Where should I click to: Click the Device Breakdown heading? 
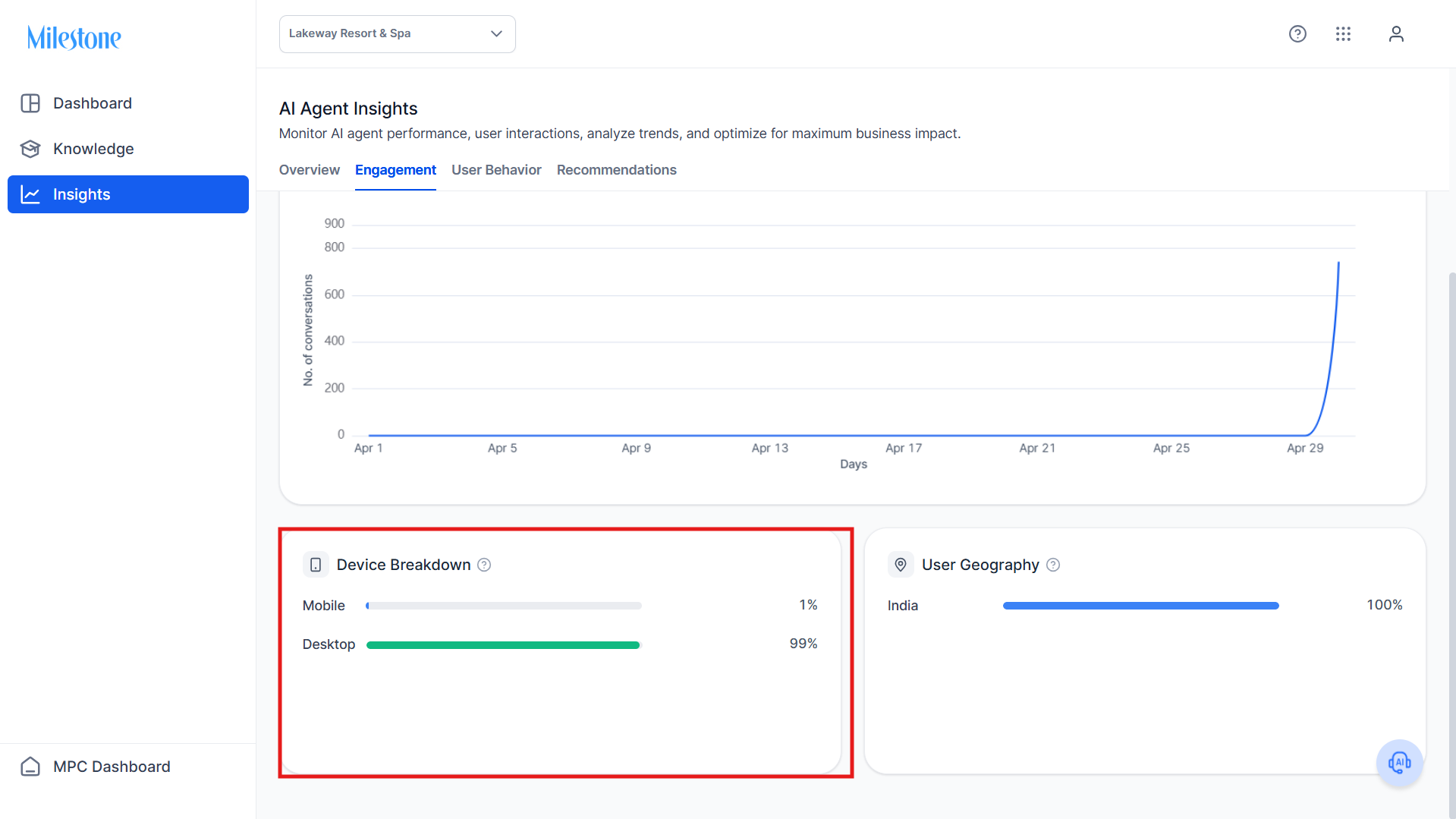coord(404,565)
